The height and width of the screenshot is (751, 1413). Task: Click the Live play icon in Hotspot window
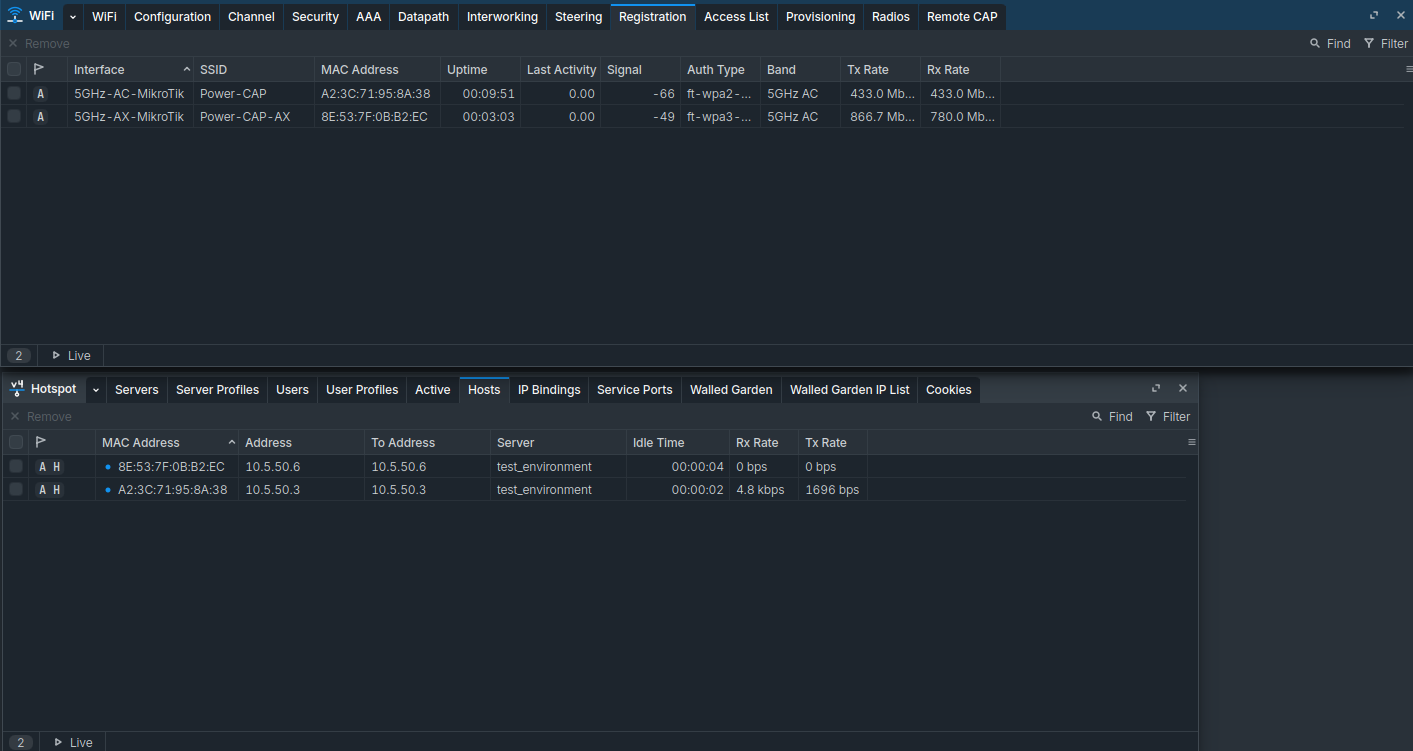click(x=58, y=742)
